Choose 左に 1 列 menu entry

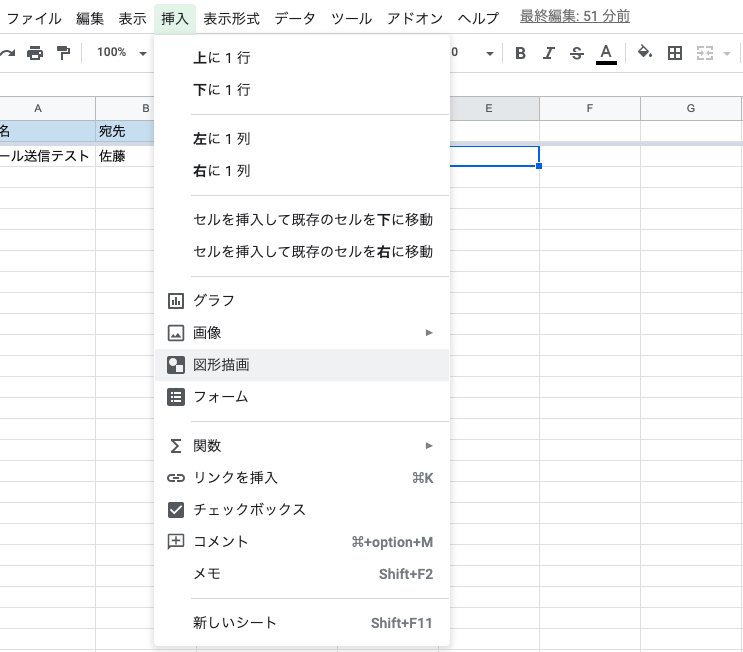(302, 139)
